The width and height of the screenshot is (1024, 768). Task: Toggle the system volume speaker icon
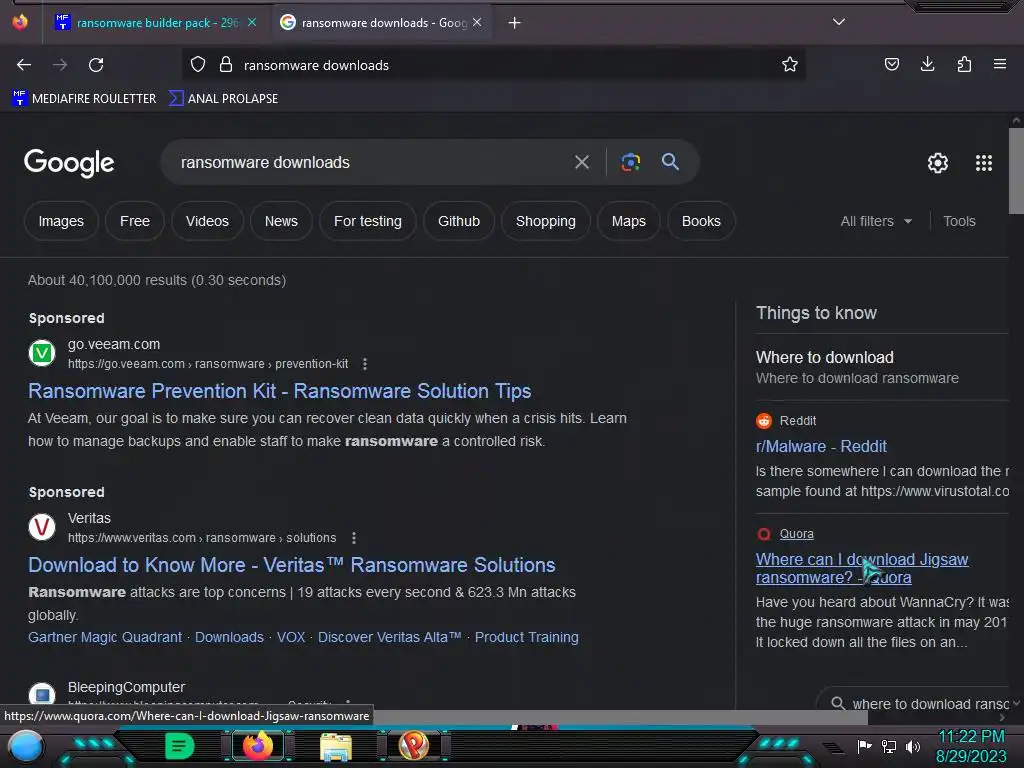click(x=912, y=746)
